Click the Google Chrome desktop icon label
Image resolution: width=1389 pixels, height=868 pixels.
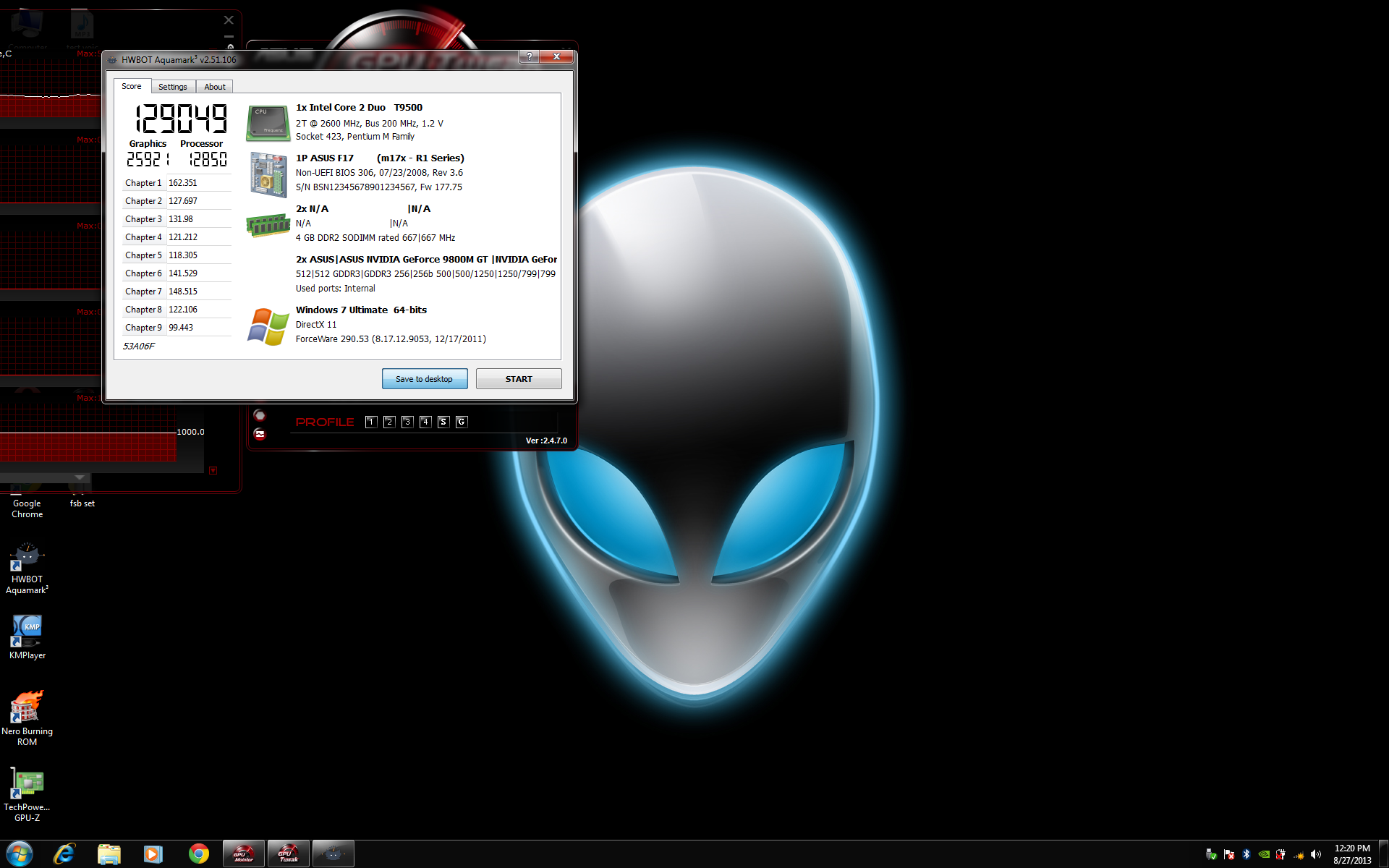pos(27,509)
